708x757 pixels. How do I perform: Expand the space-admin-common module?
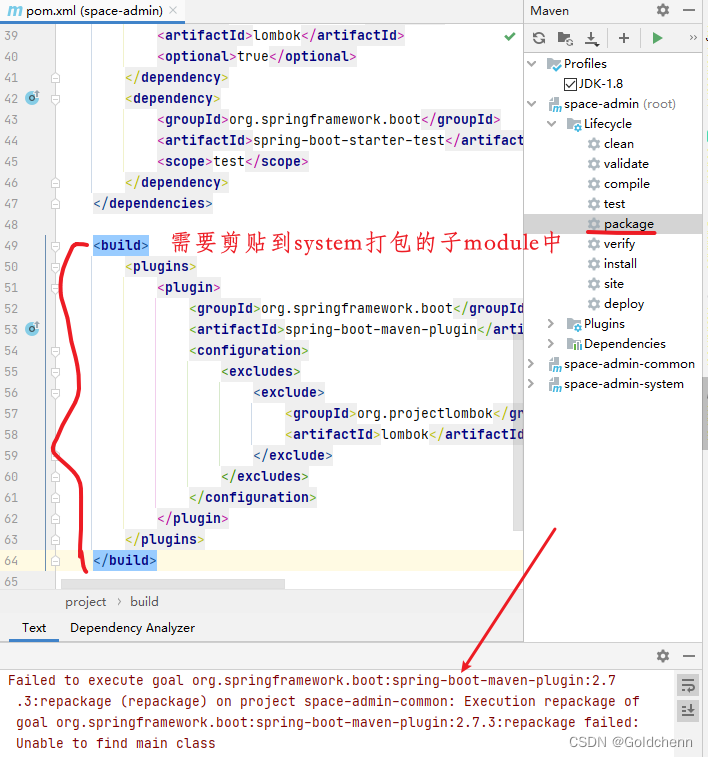(531, 364)
